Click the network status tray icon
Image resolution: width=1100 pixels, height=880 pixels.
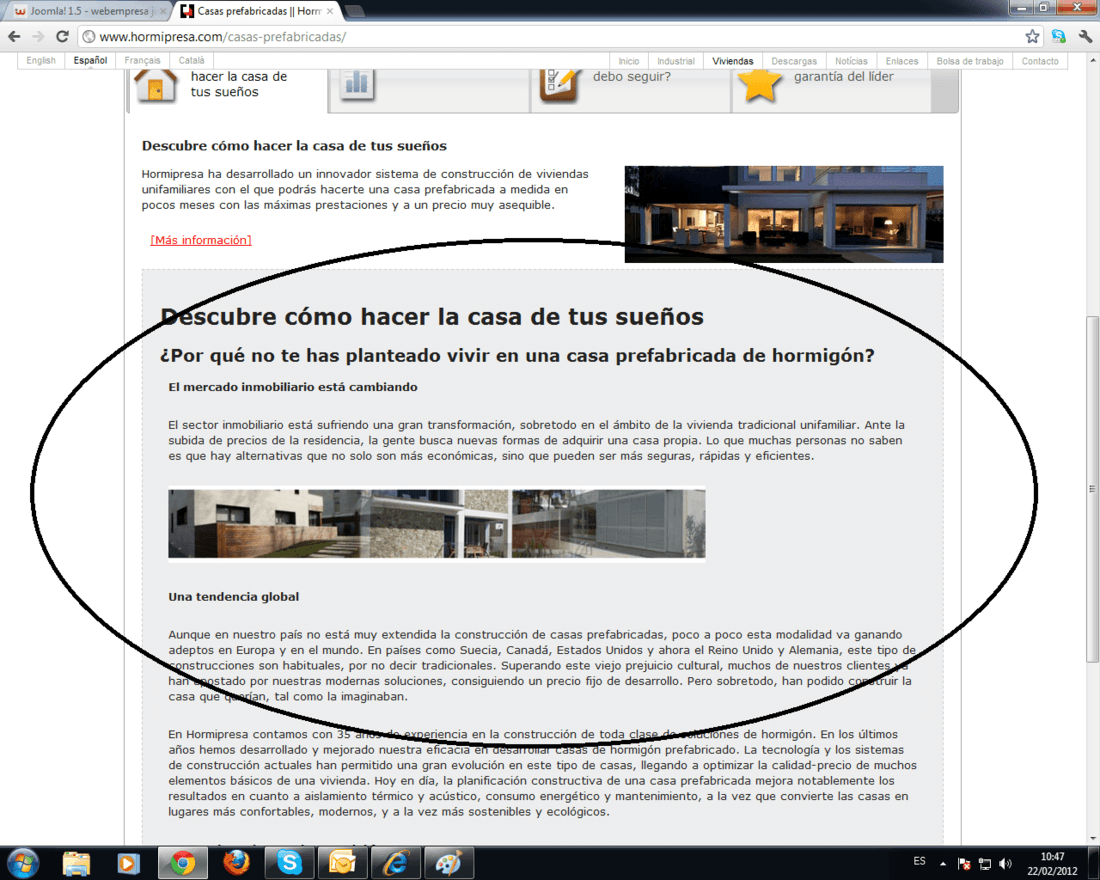[x=985, y=863]
